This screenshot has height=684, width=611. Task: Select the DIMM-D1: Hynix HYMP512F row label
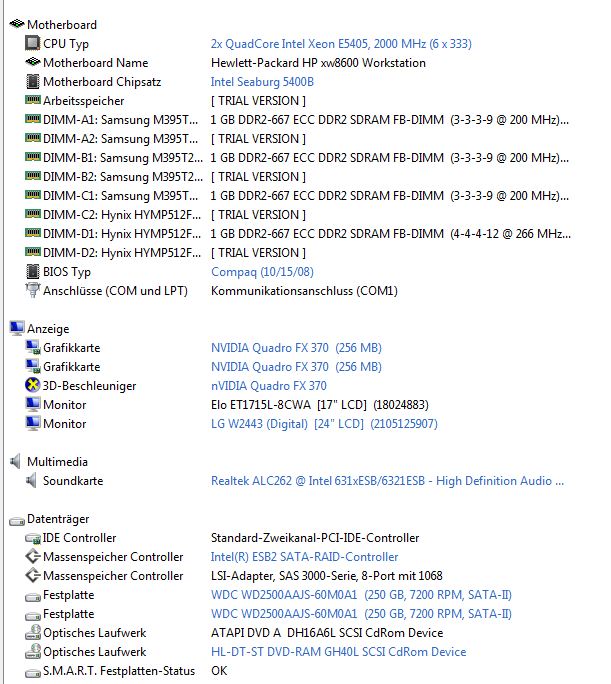(x=122, y=234)
